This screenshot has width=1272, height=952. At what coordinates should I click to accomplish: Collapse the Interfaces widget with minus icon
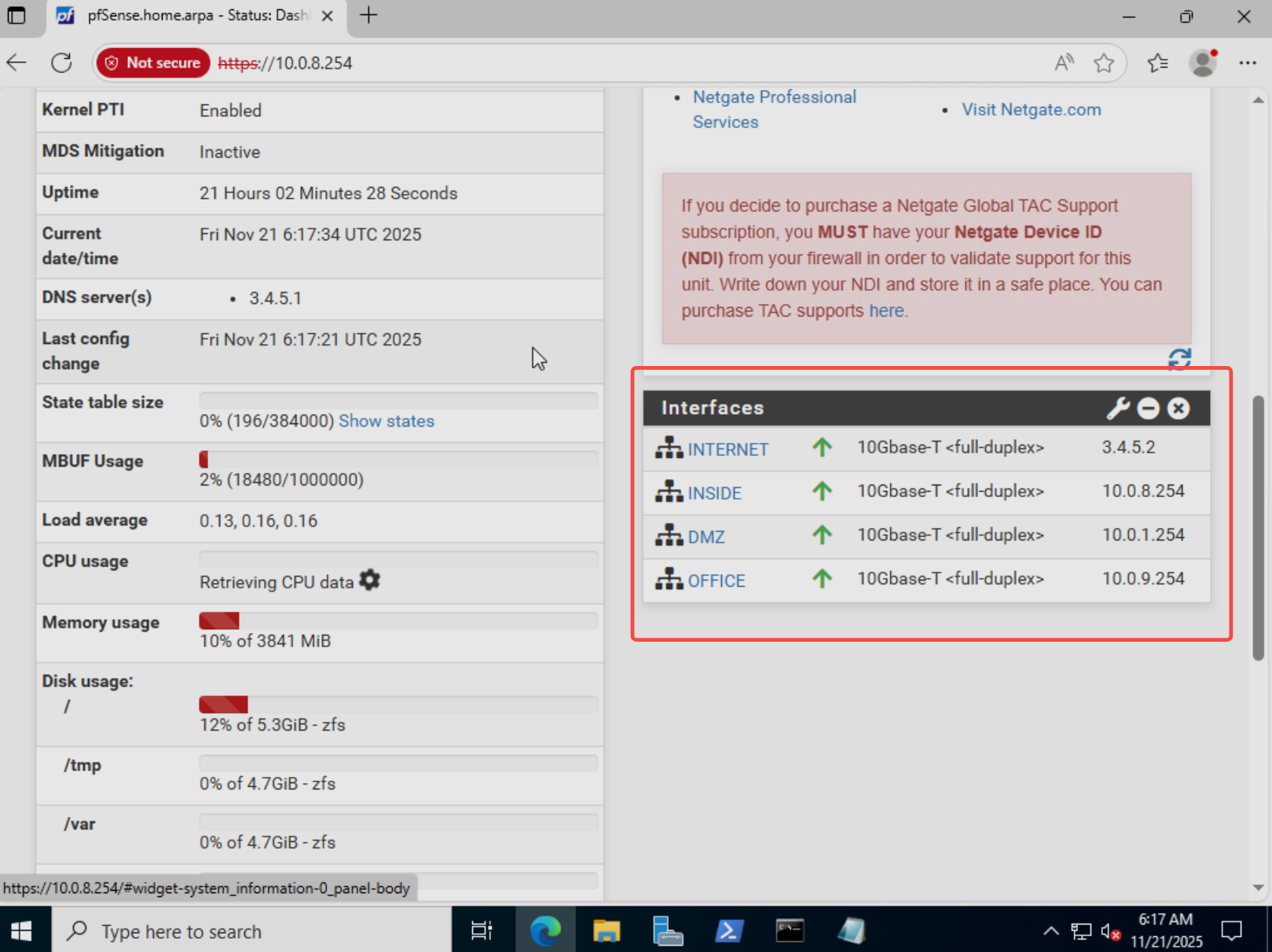(1149, 408)
